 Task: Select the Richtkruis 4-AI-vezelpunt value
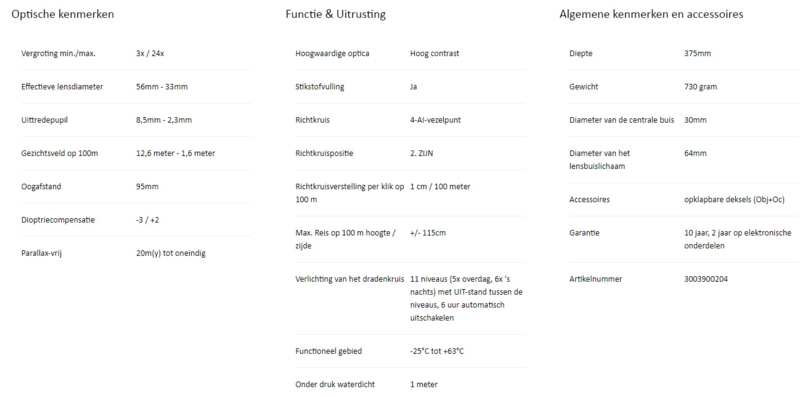pos(435,120)
